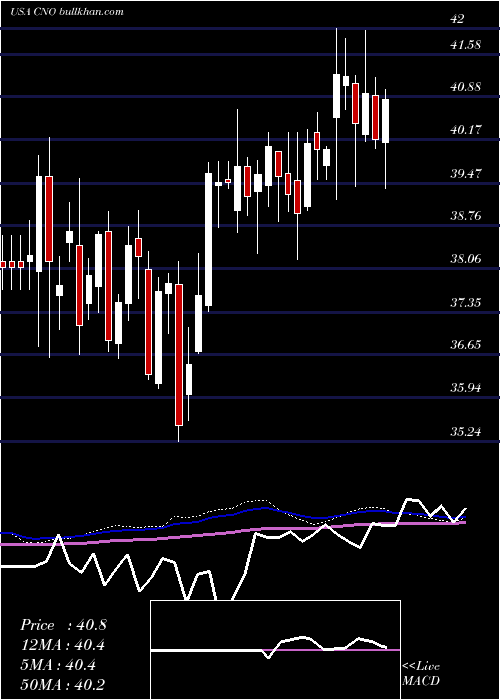The width and height of the screenshot is (500, 700).
Task: Click the 36.65 price axis label
Action: [466, 344]
